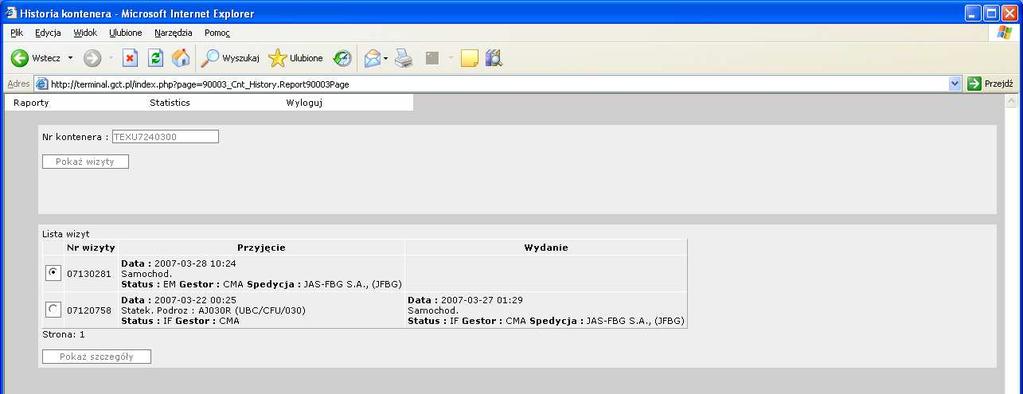Click the Wydanie column header

point(546,248)
